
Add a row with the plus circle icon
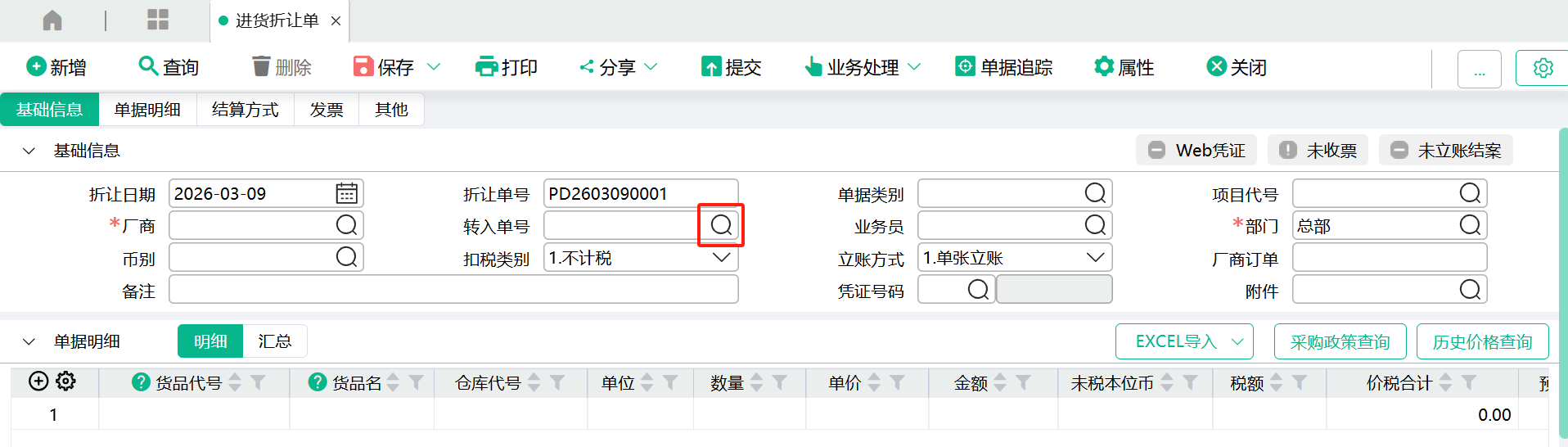[38, 382]
